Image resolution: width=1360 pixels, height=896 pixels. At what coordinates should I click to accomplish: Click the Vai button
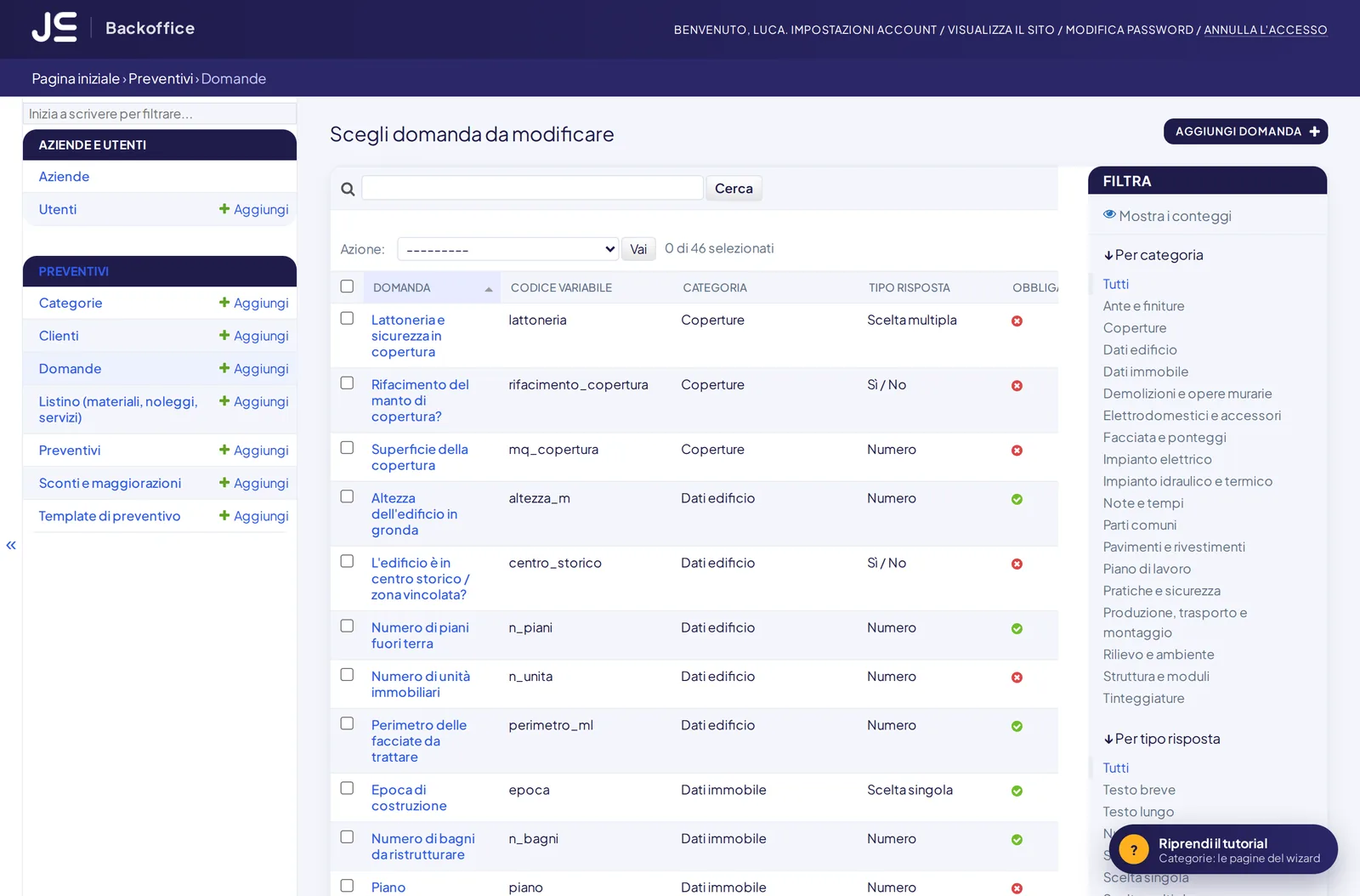638,249
